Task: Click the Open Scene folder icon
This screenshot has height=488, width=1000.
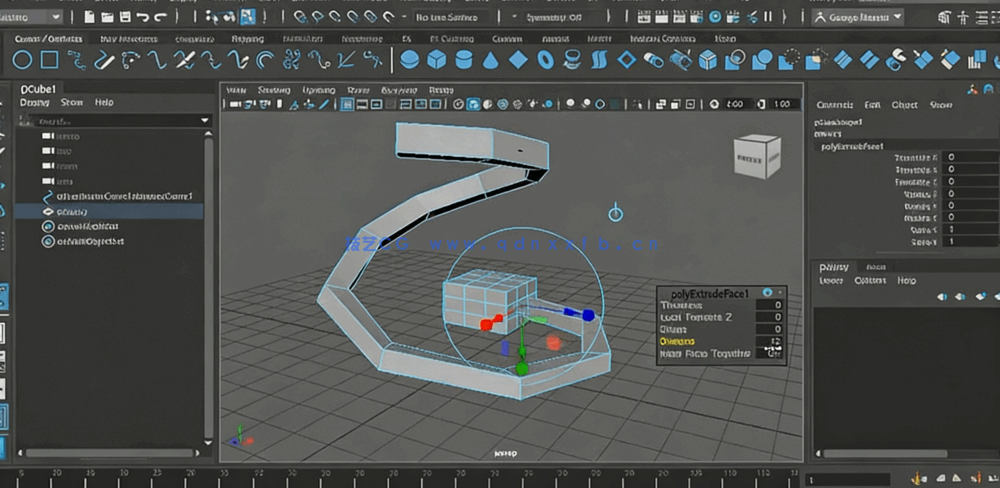Action: [x=108, y=17]
